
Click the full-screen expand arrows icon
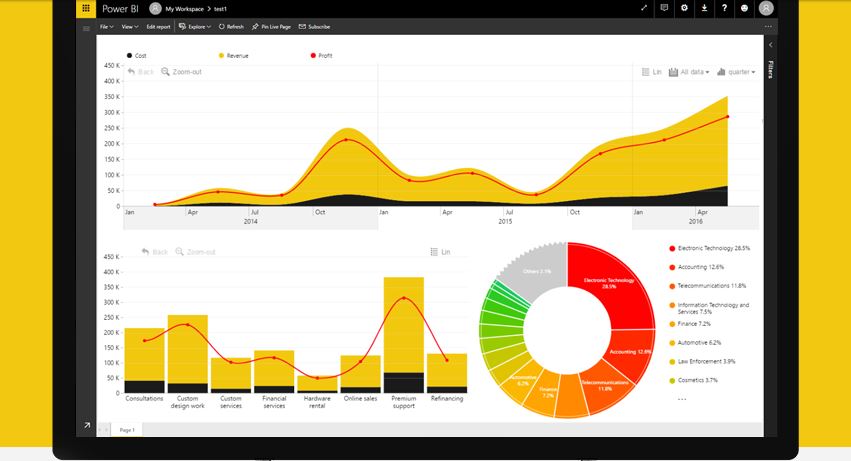[644, 8]
